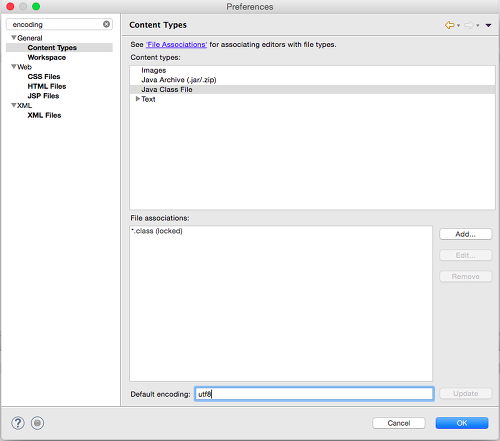
Task: Open the Help question mark icon
Action: [x=18, y=423]
